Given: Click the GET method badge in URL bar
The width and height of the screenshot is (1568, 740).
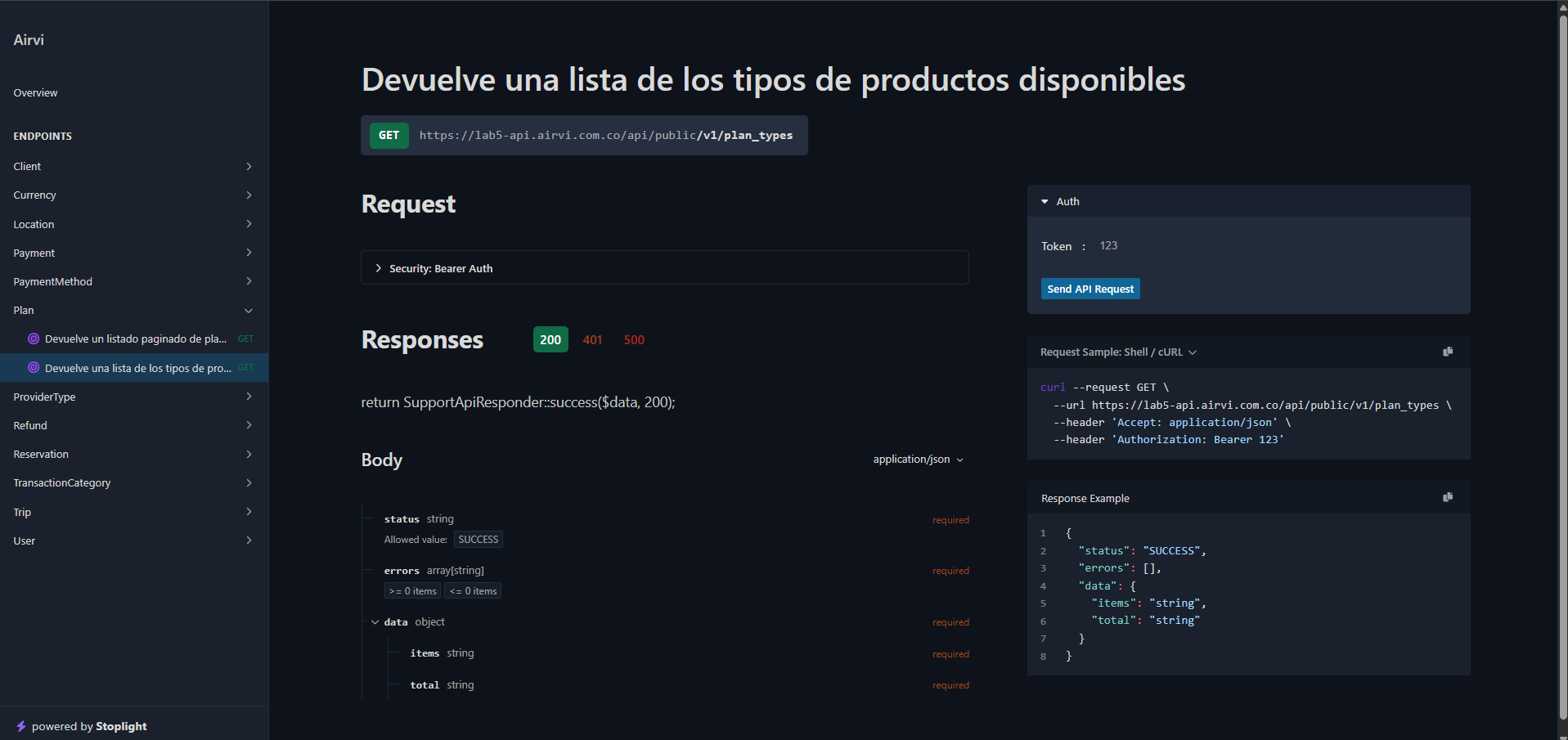Looking at the screenshot, I should (389, 136).
